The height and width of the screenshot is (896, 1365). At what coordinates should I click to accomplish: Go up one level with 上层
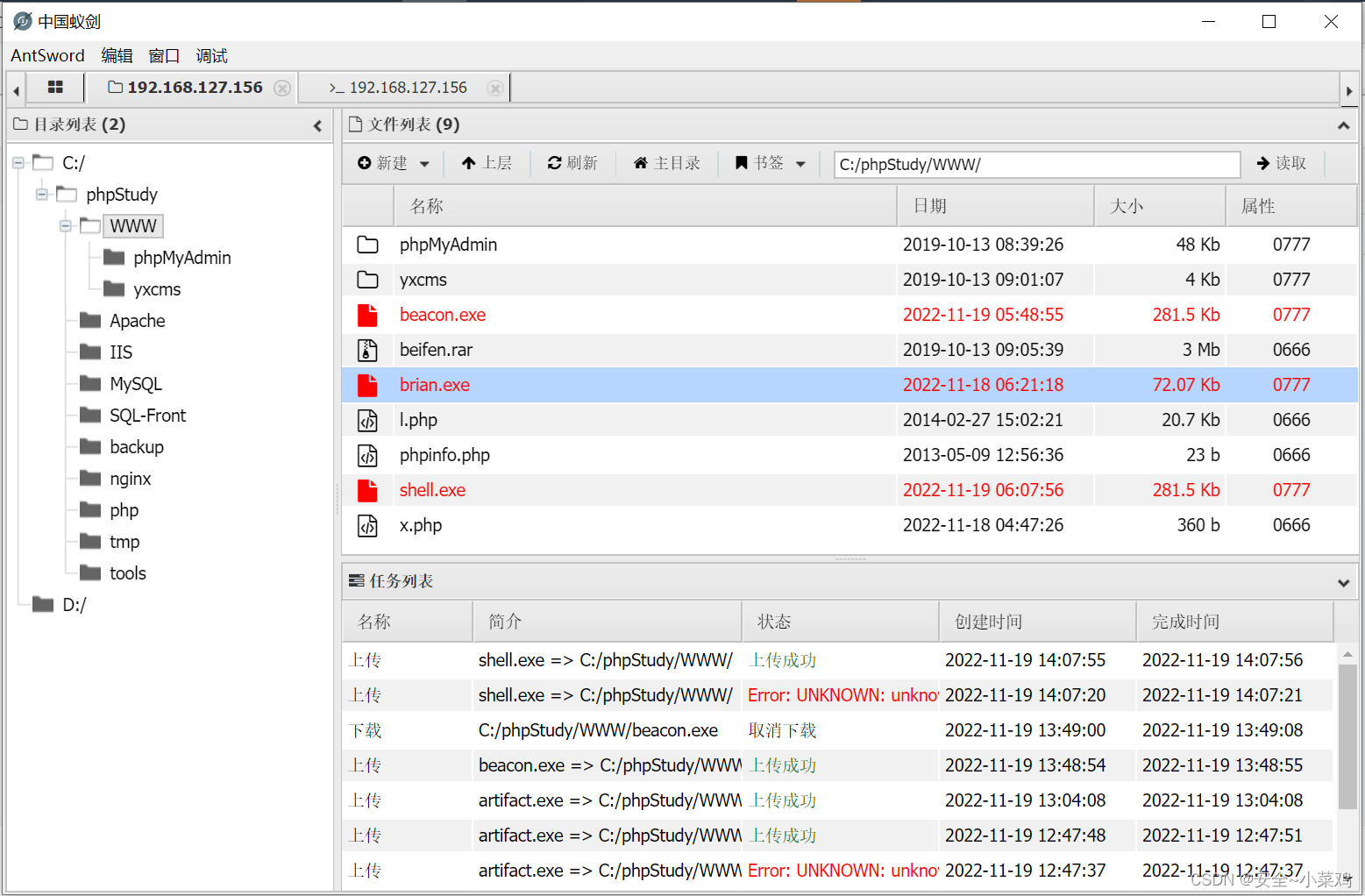coord(487,163)
